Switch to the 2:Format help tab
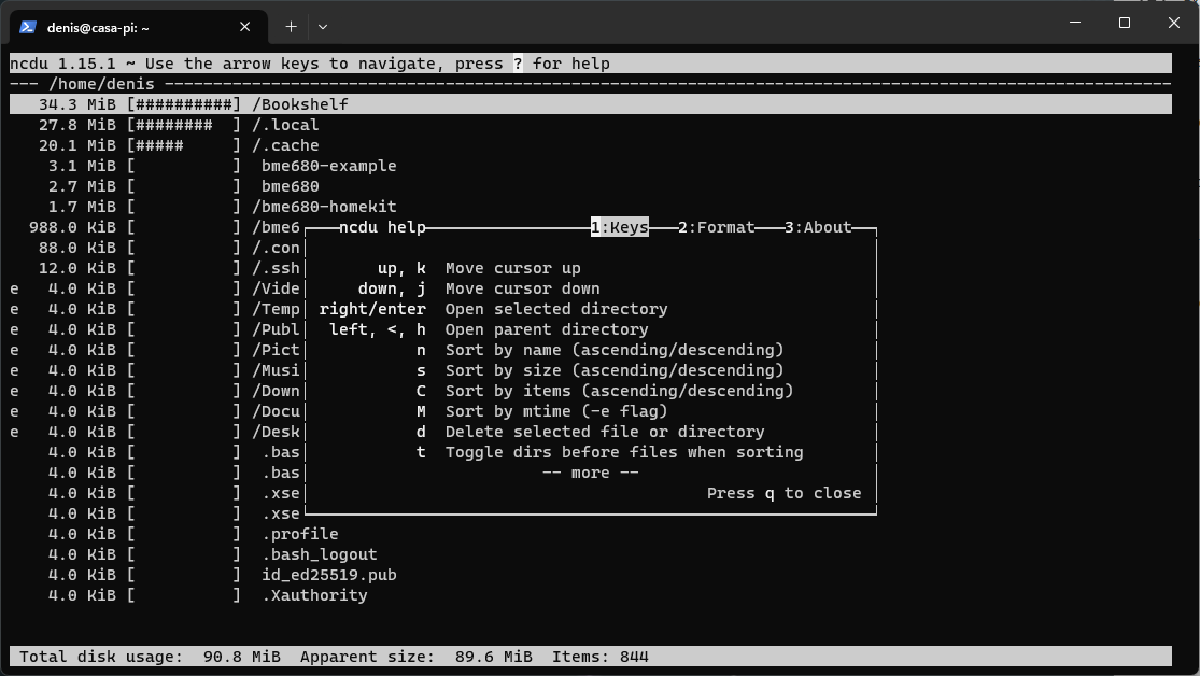1200x676 pixels. tap(716, 227)
